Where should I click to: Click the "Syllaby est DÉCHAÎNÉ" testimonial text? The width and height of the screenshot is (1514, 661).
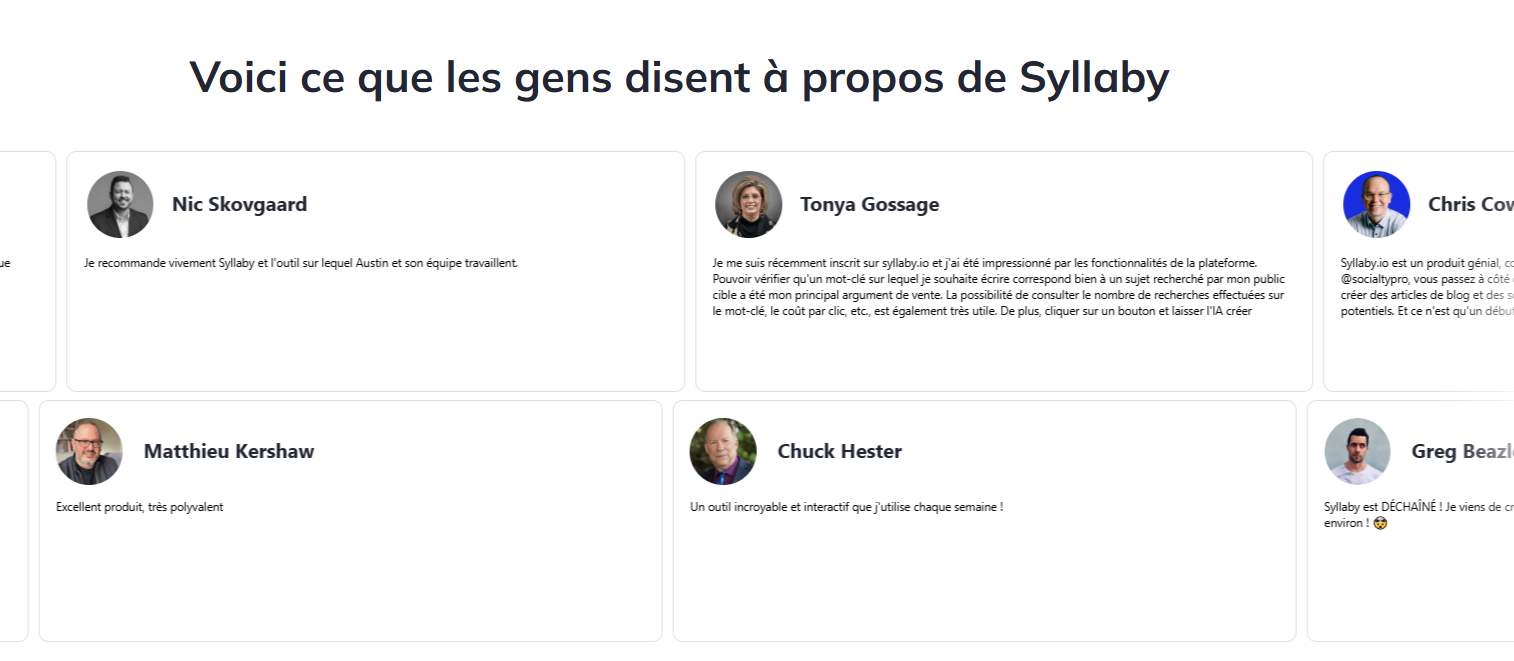point(1415,507)
